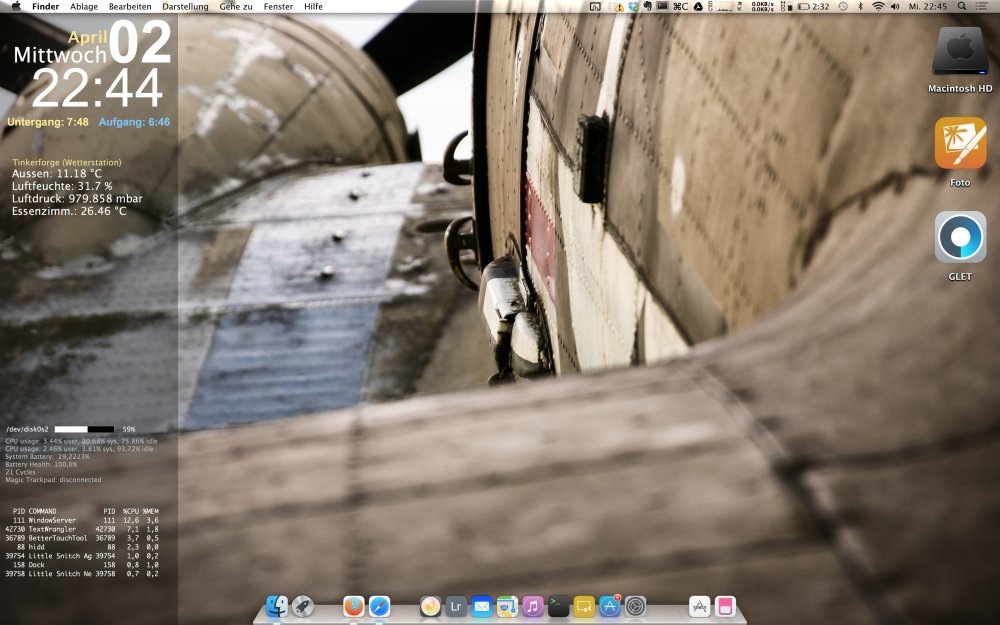Open Launchpad rocket icon in Dock
The width and height of the screenshot is (1000, 625).
[302, 606]
